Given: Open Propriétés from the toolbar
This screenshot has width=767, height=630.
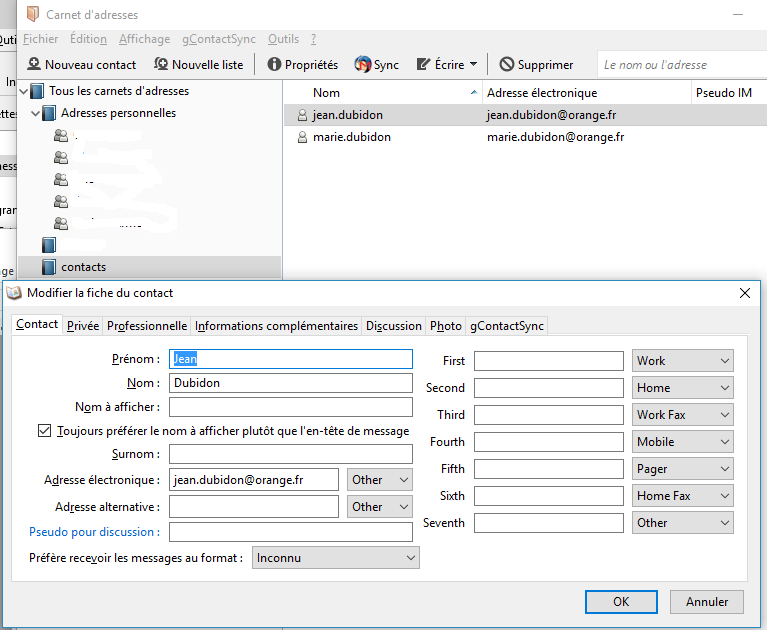Looking at the screenshot, I should coord(274,64).
